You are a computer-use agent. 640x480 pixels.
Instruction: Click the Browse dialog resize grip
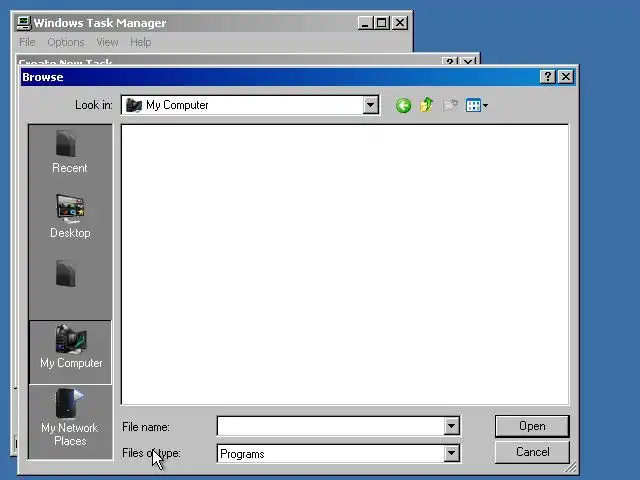tap(571, 466)
